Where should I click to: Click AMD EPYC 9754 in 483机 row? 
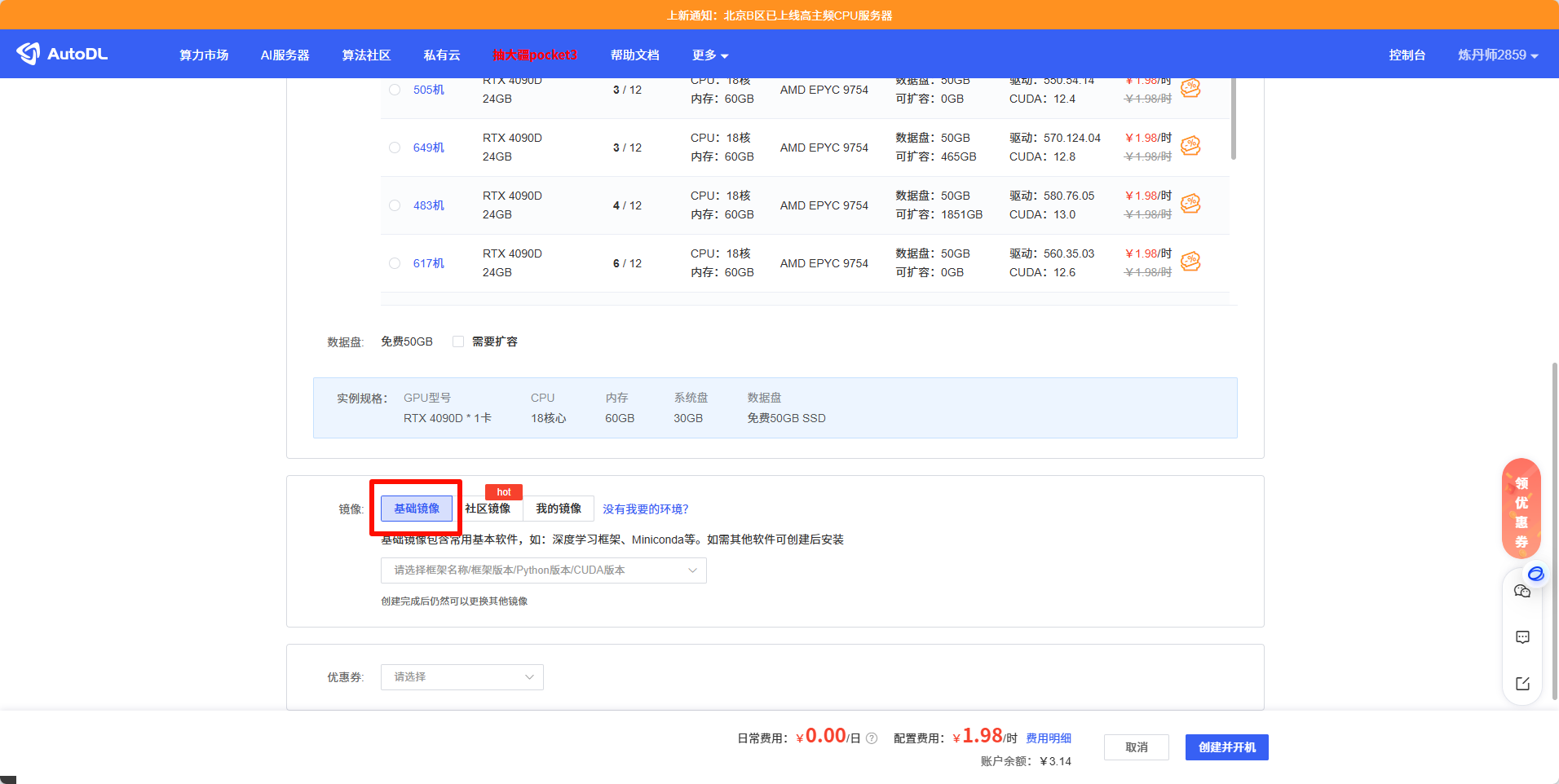(x=824, y=205)
